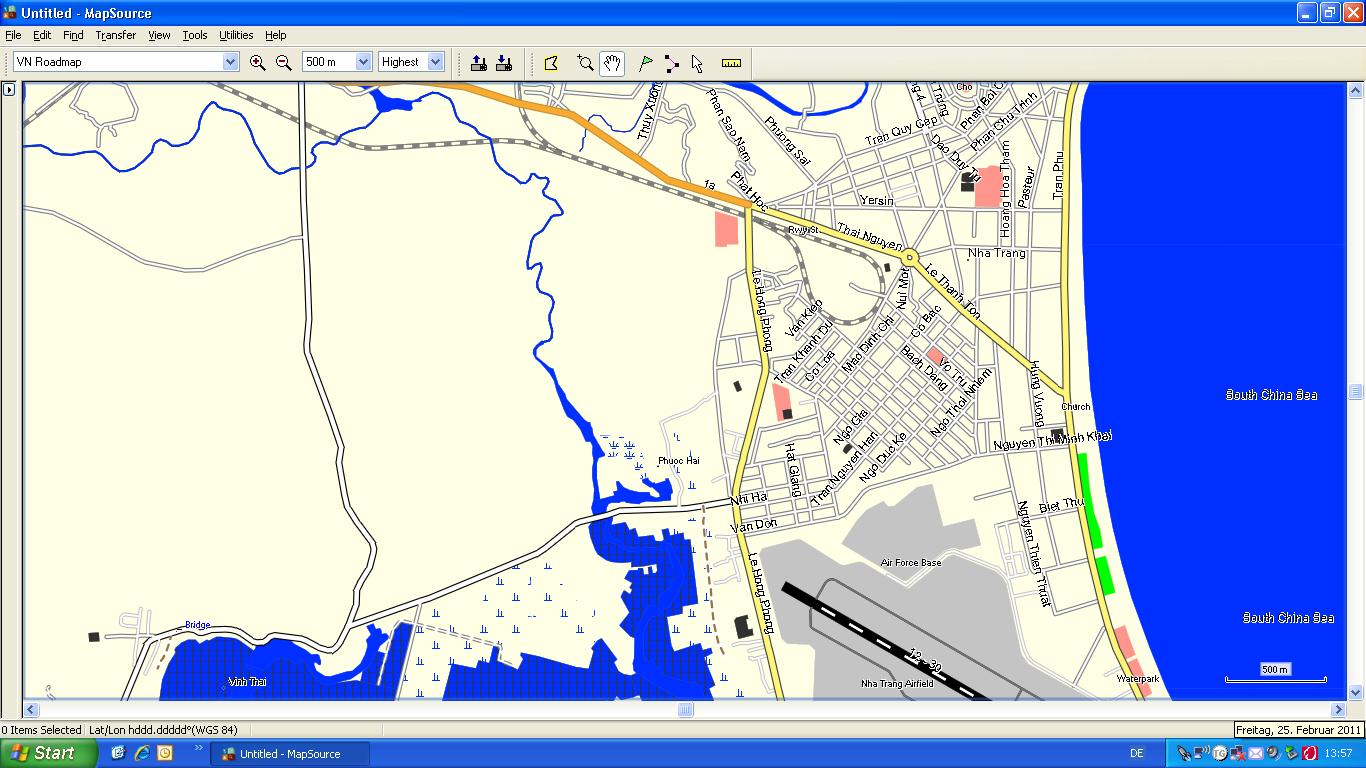
Task: Click the envelope mail tray icon
Action: pos(1256,753)
